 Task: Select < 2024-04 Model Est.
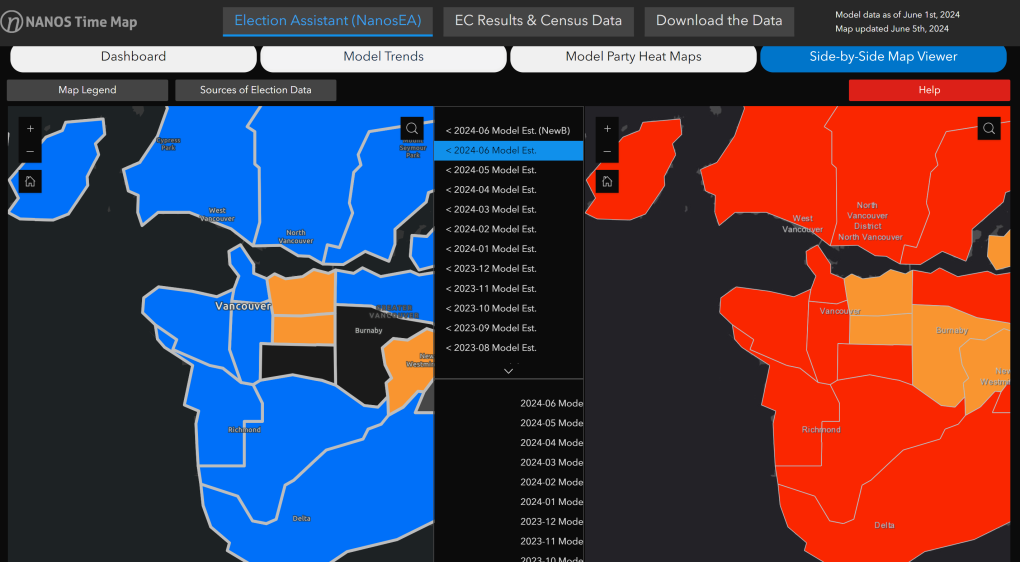pyautogui.click(x=508, y=190)
